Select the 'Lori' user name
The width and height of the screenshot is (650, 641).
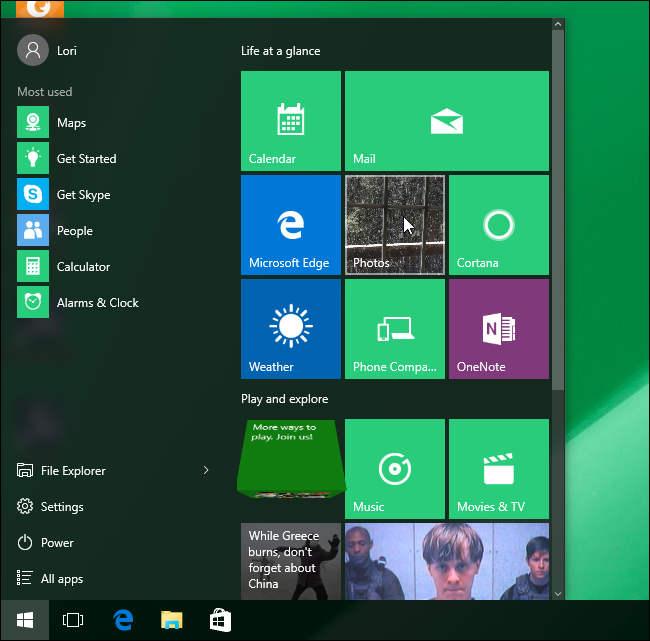click(x=67, y=51)
